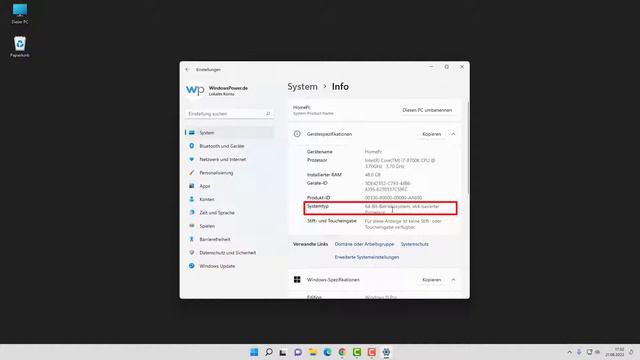Click the back arrow in Einstellungen window
Viewport: 640px width, 360px height.
(187, 69)
